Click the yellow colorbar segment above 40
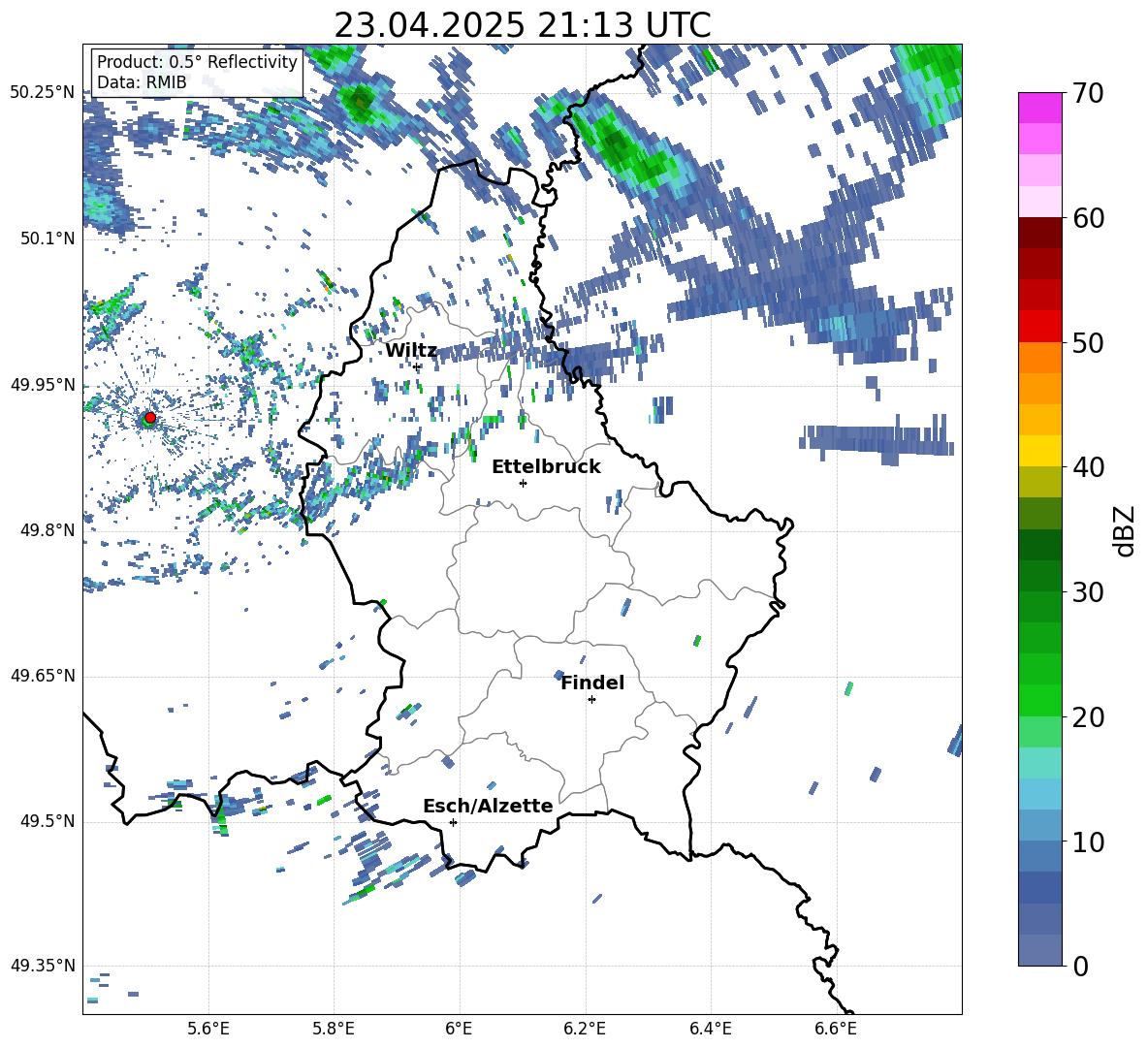 1039,451
